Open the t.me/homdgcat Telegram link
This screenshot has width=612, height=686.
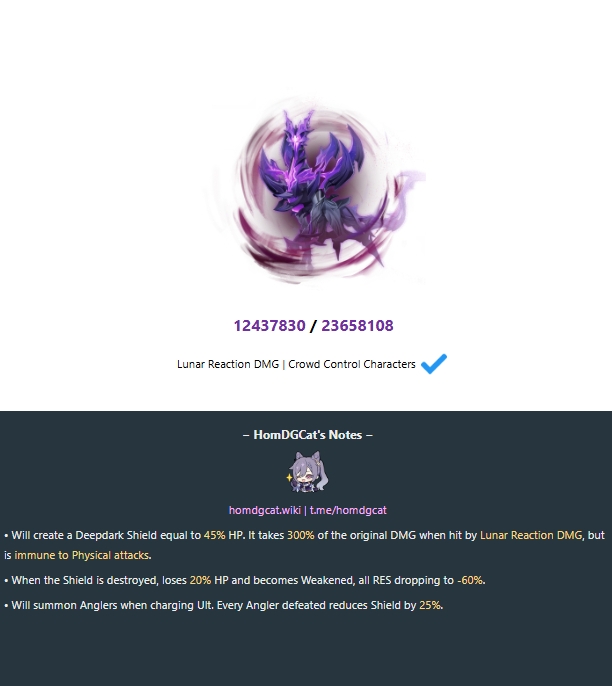pos(348,510)
